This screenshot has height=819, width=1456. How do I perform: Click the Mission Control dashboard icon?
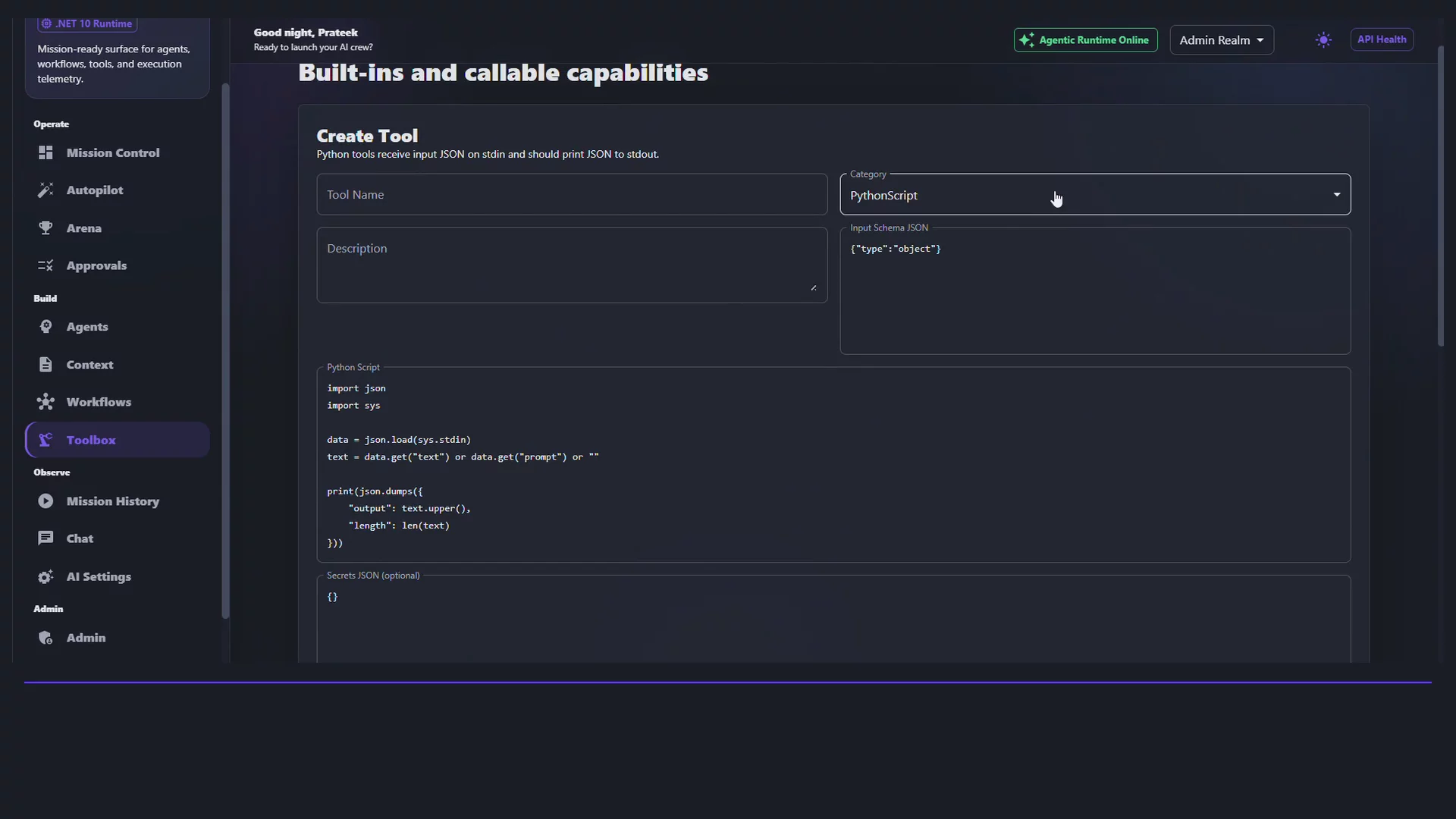pyautogui.click(x=45, y=152)
